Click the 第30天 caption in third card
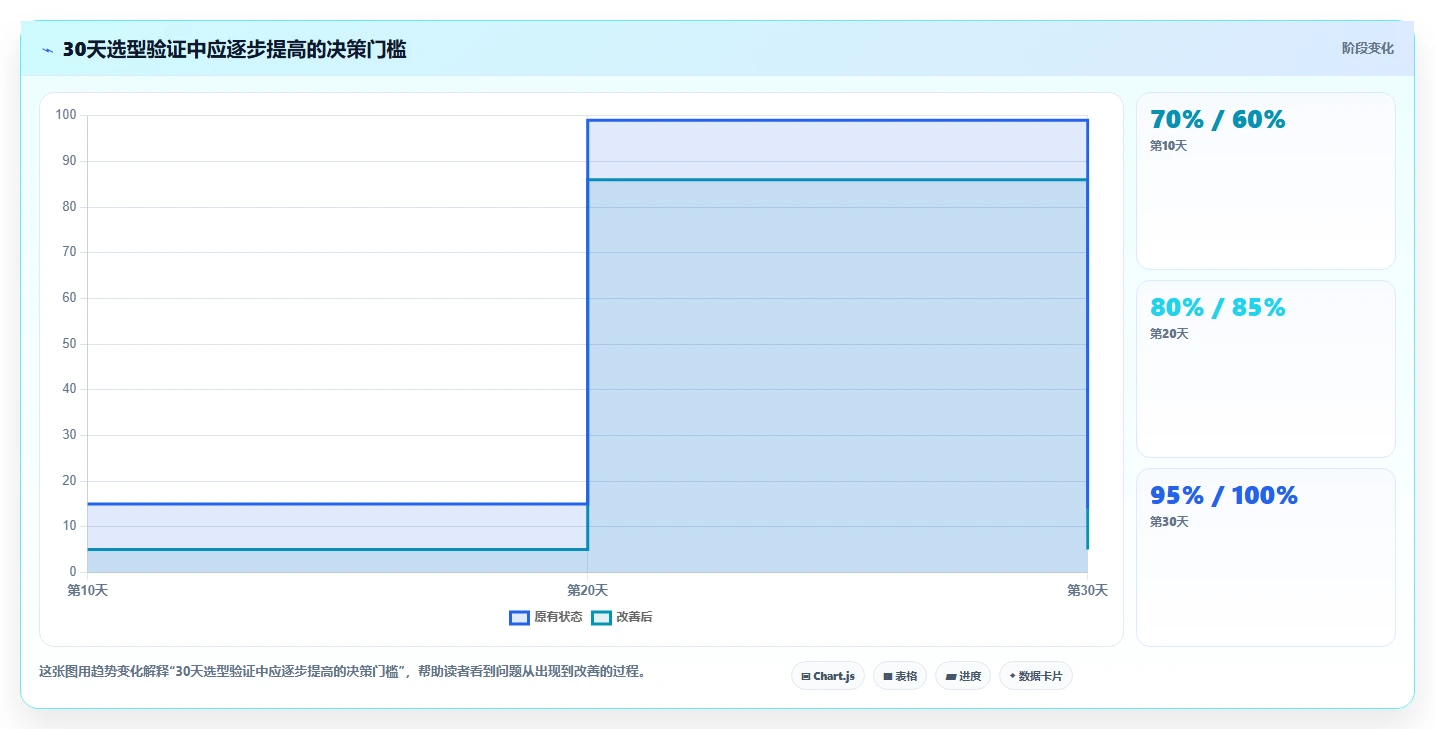The image size is (1435, 729). click(1169, 522)
